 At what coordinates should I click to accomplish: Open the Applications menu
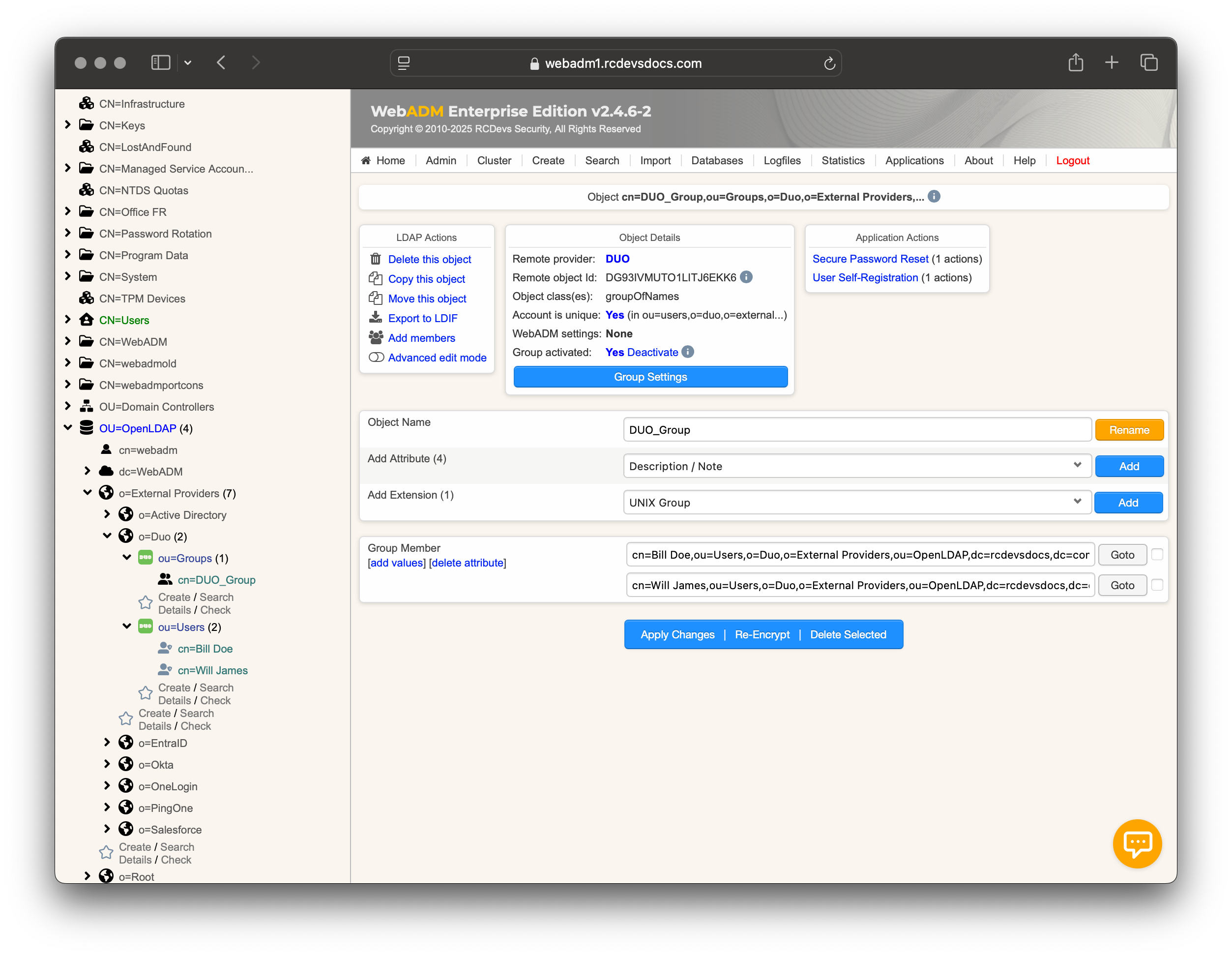coord(914,160)
